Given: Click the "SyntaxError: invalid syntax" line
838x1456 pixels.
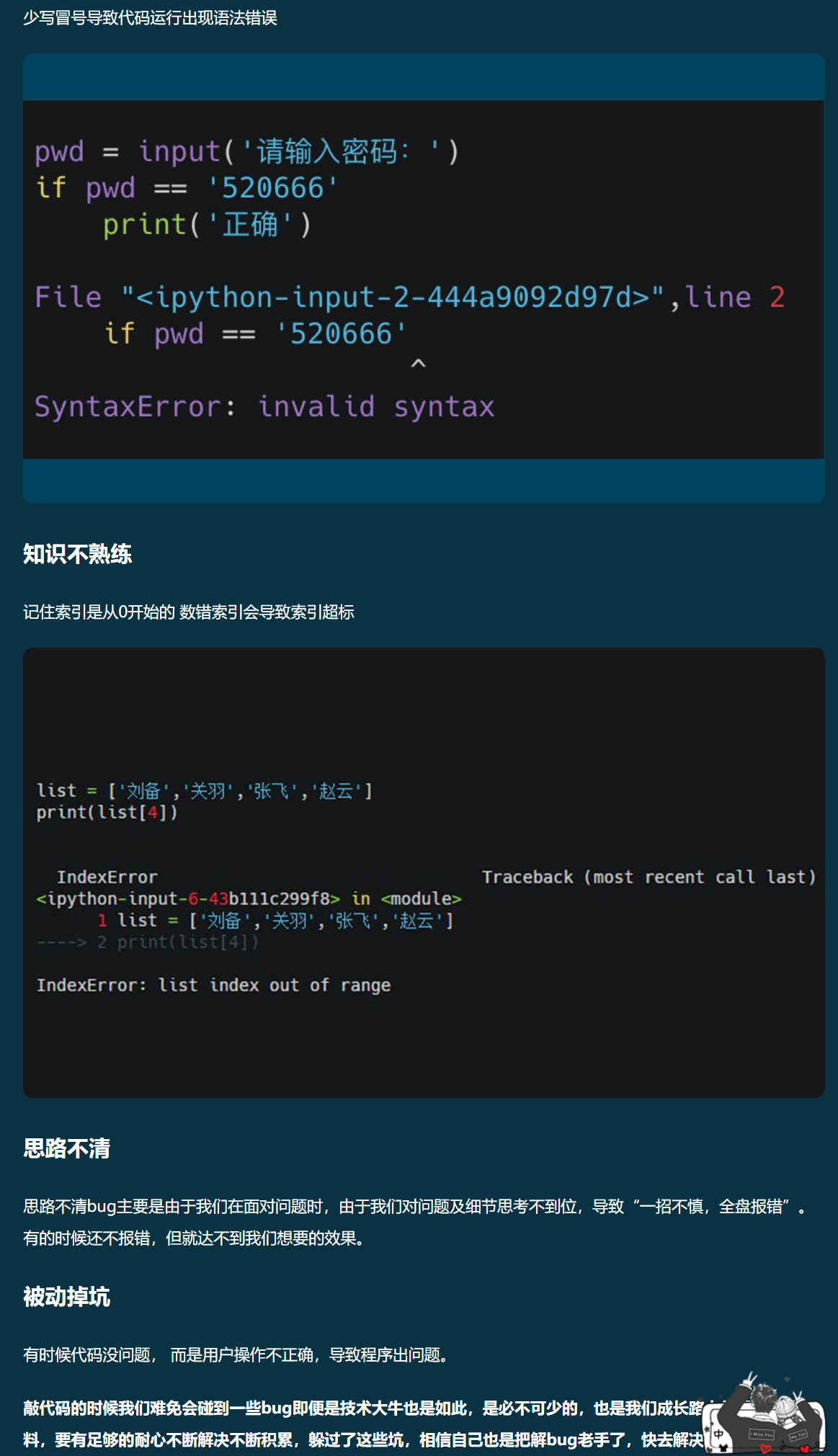Looking at the screenshot, I should coord(264,406).
